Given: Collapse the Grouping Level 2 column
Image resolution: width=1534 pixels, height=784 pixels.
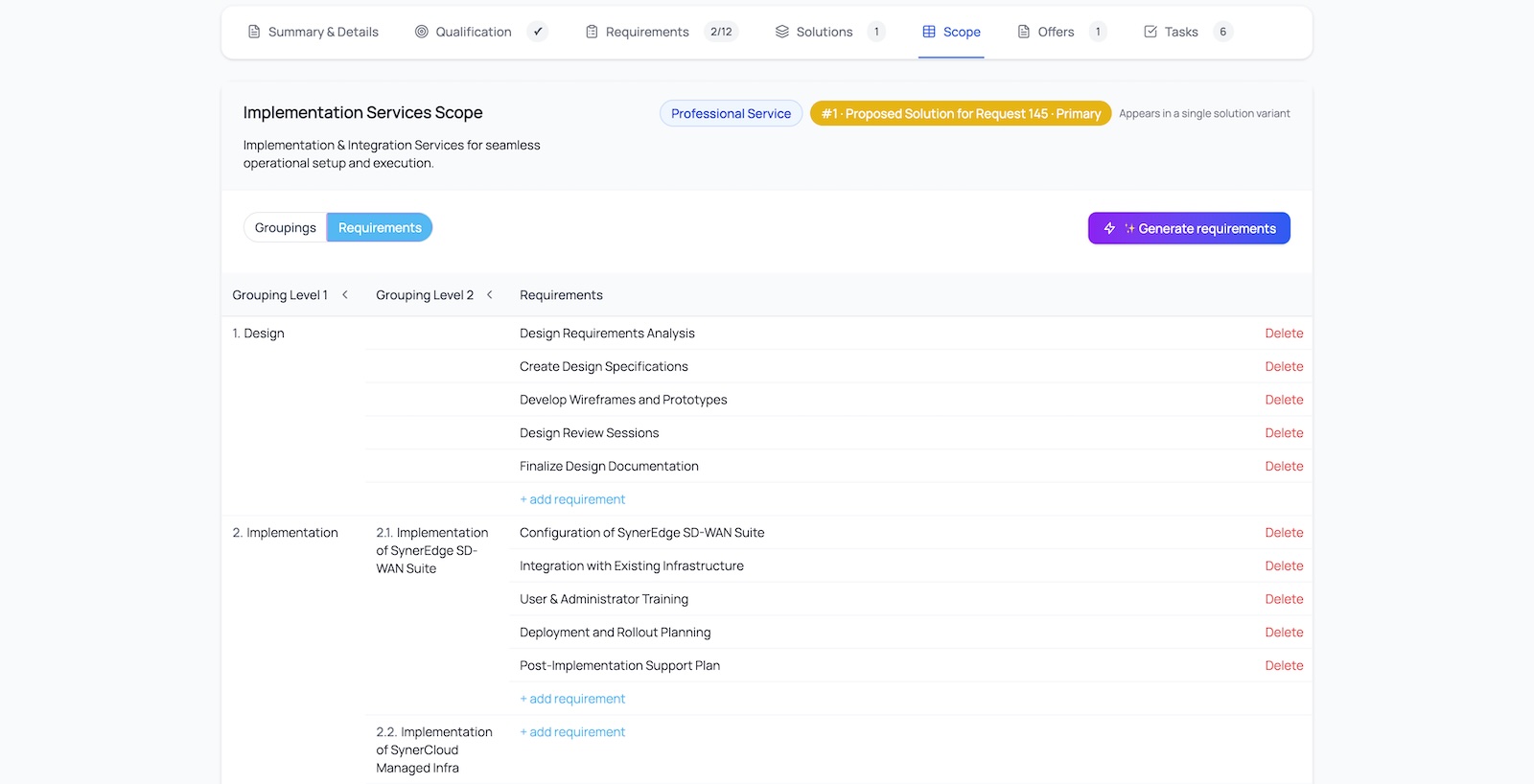Looking at the screenshot, I should tap(490, 295).
